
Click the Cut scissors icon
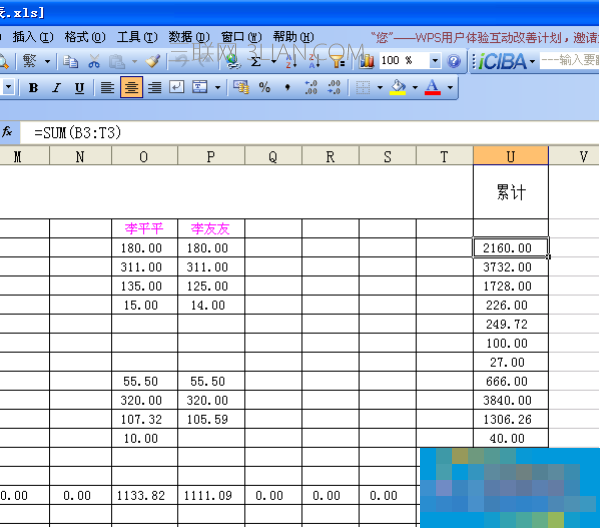(94, 61)
